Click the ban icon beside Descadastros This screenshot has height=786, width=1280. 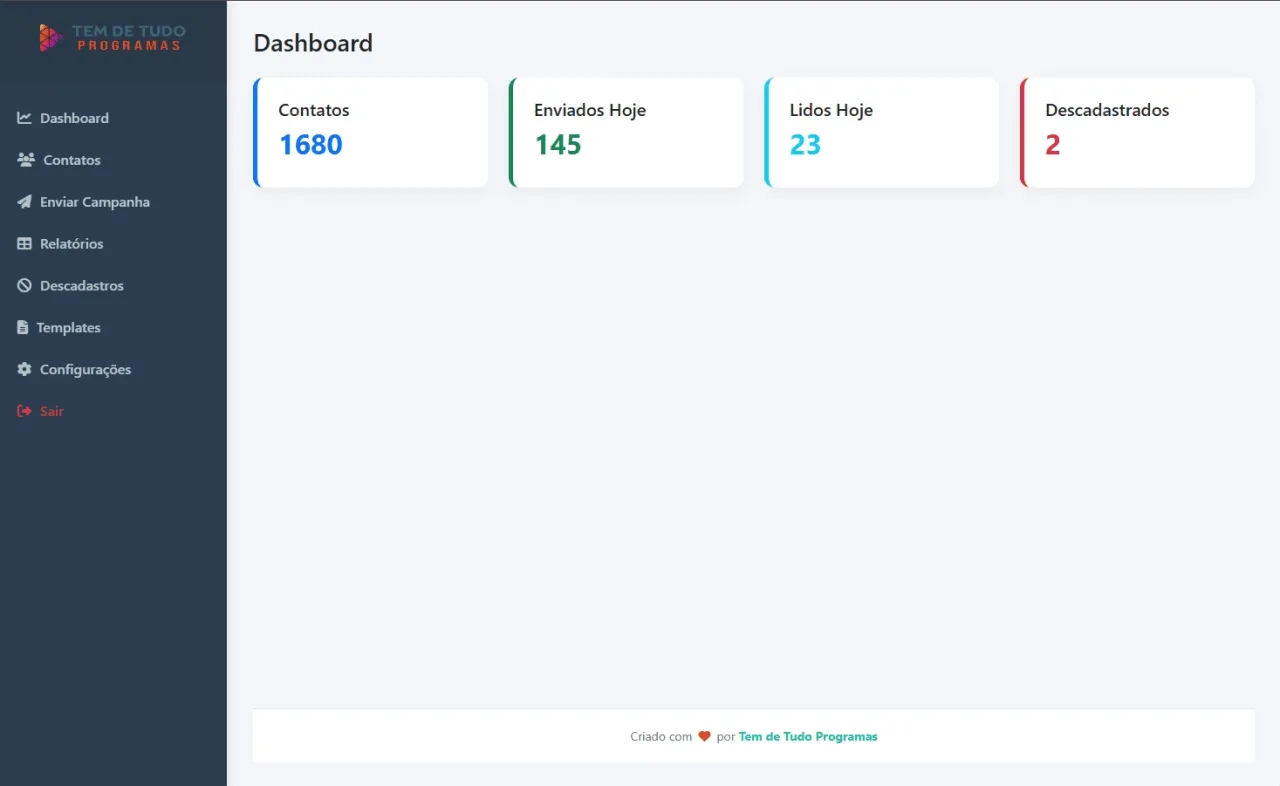pos(24,286)
